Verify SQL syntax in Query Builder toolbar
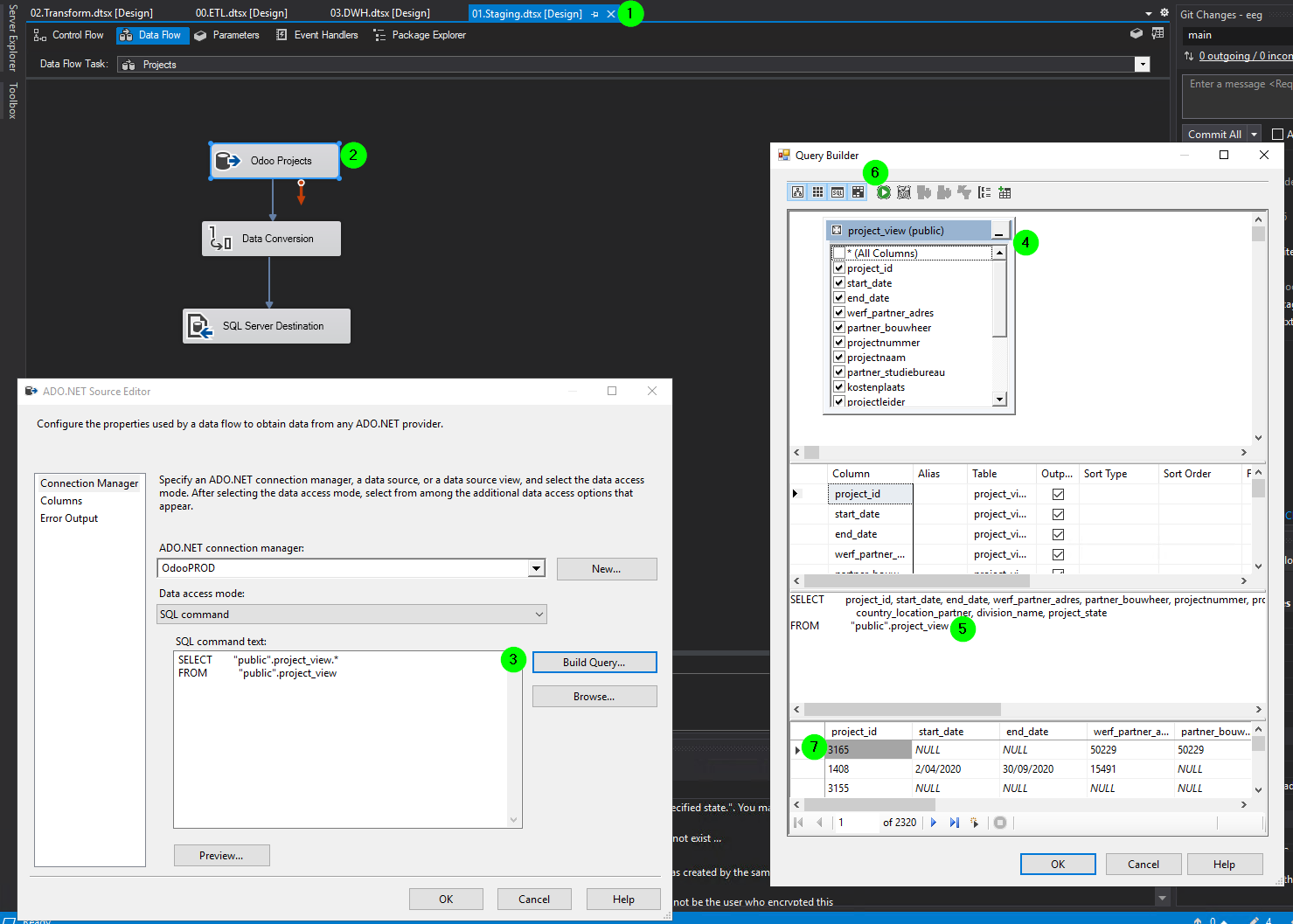The height and width of the screenshot is (924, 1293). pyautogui.click(x=904, y=192)
